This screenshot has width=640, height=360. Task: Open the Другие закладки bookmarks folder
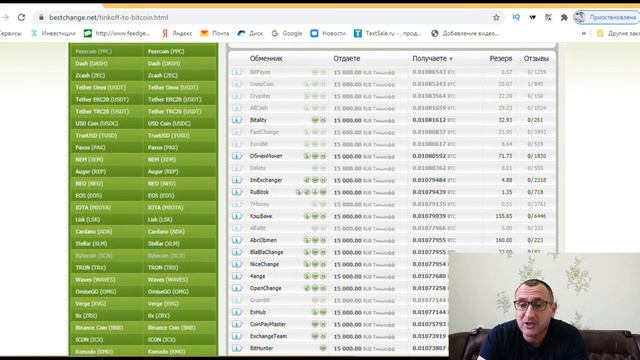point(618,33)
